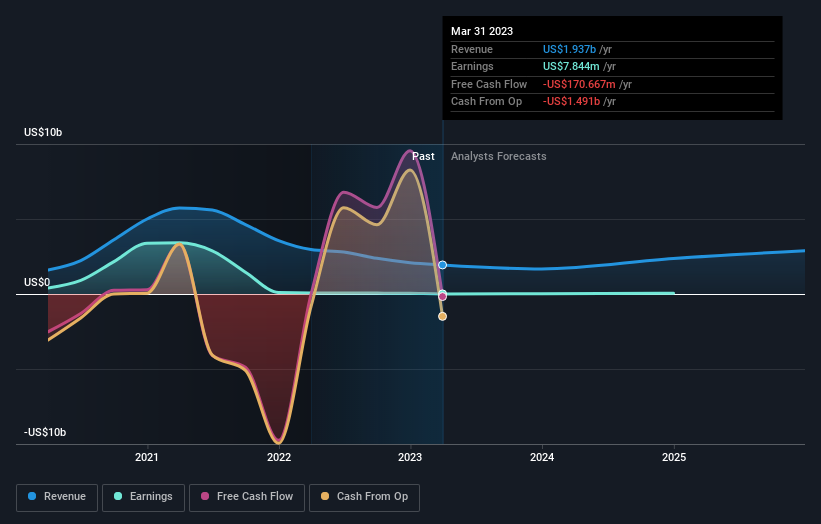Click the 2023 x-axis label

[410, 457]
